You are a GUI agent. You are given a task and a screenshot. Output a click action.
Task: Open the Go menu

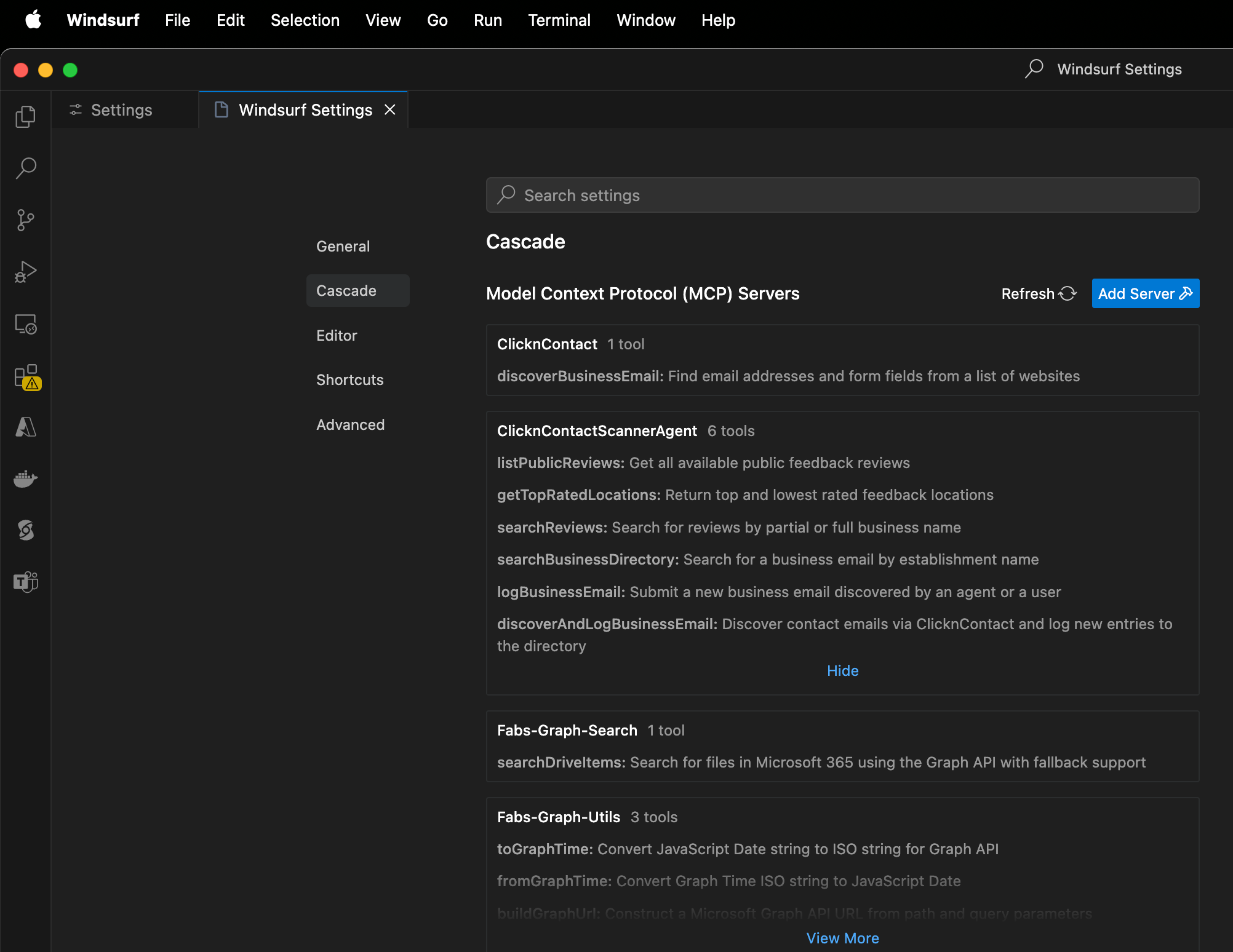437,20
